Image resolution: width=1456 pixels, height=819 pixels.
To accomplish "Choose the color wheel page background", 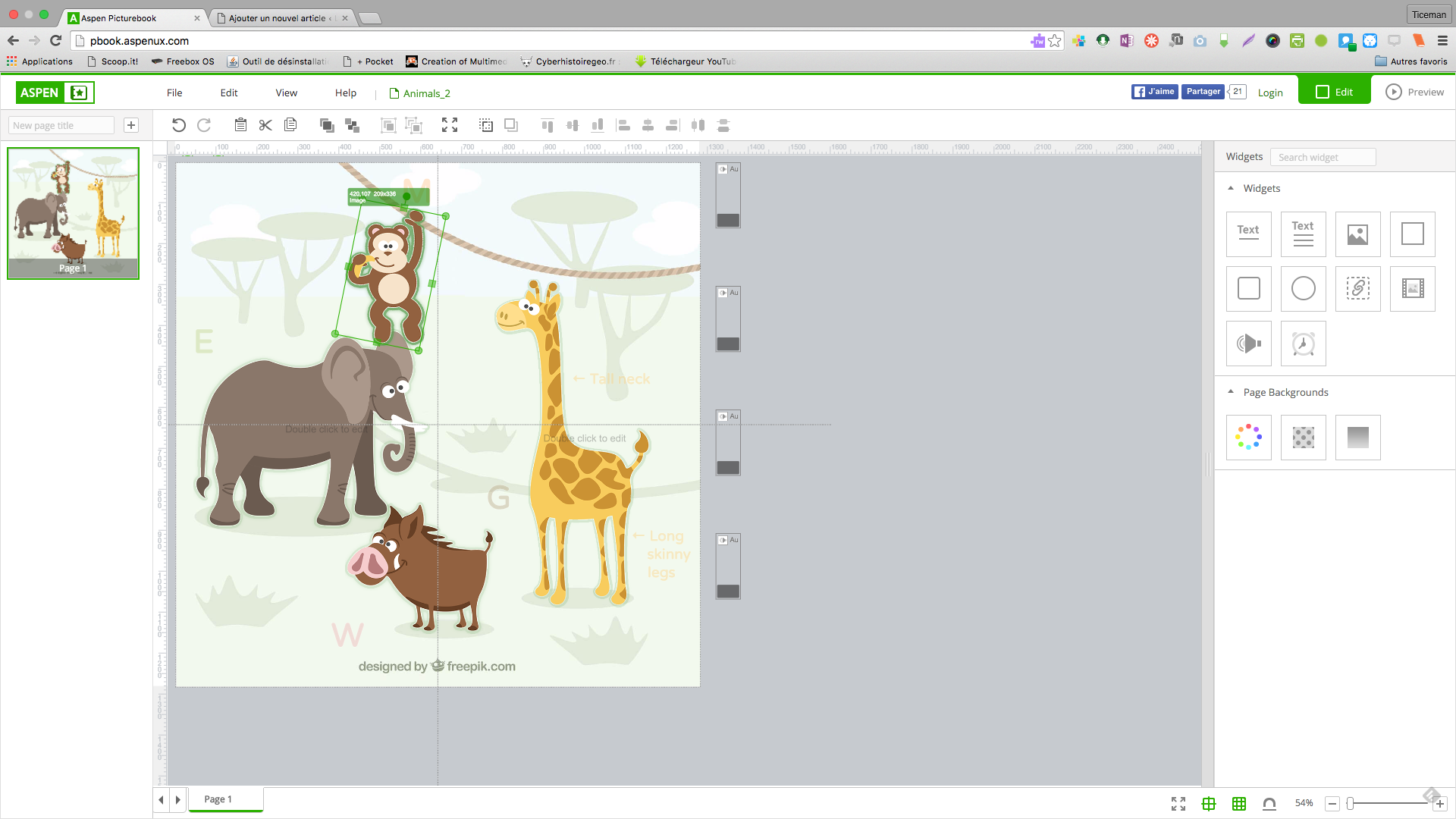I will (x=1248, y=438).
